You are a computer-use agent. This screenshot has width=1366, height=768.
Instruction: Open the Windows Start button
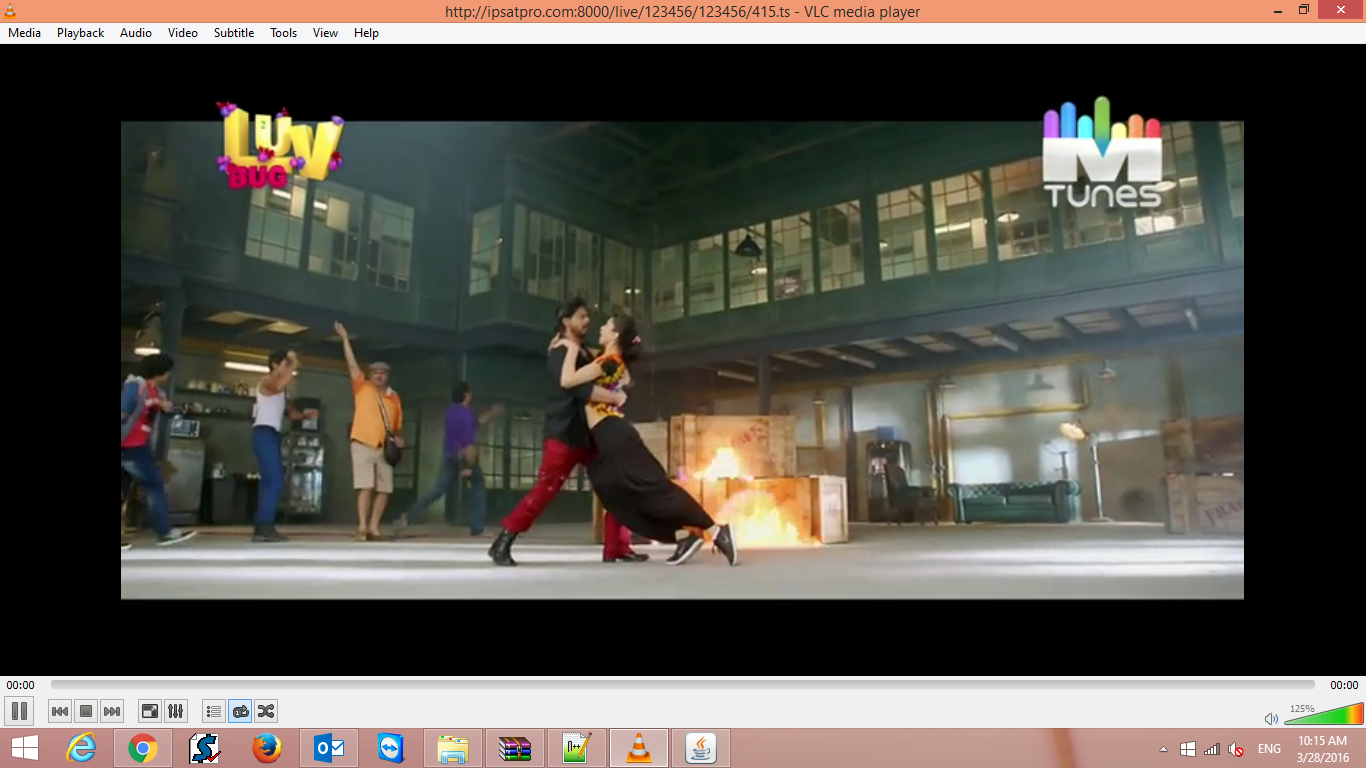tap(25, 748)
